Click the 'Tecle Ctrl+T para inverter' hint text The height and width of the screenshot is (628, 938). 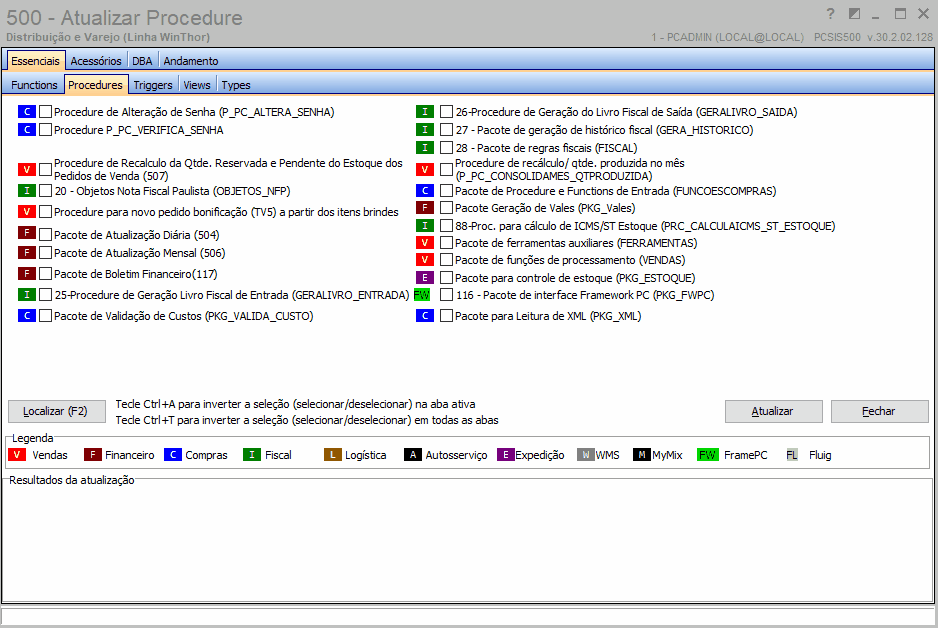click(307, 420)
